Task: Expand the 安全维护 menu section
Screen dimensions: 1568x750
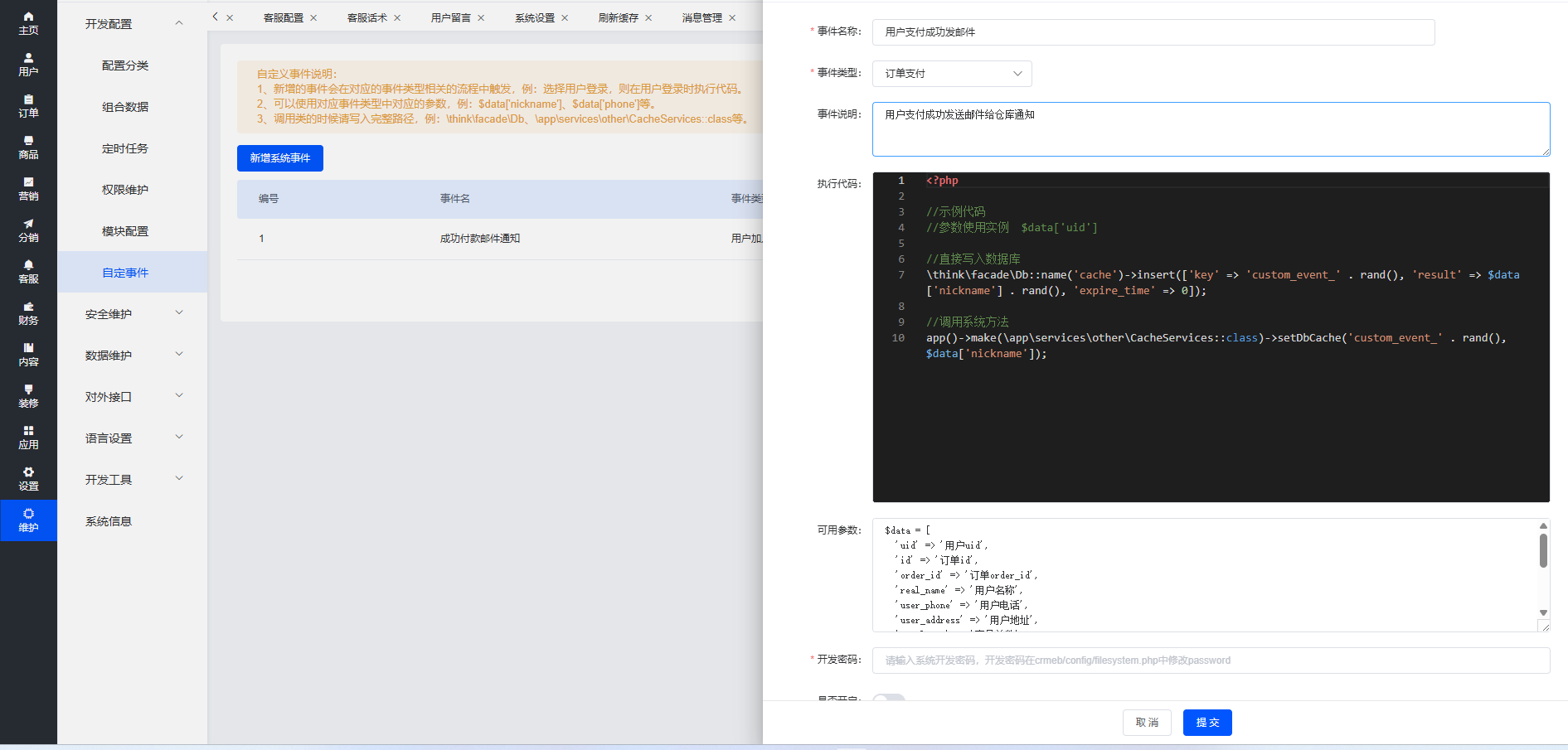Action: (x=133, y=314)
